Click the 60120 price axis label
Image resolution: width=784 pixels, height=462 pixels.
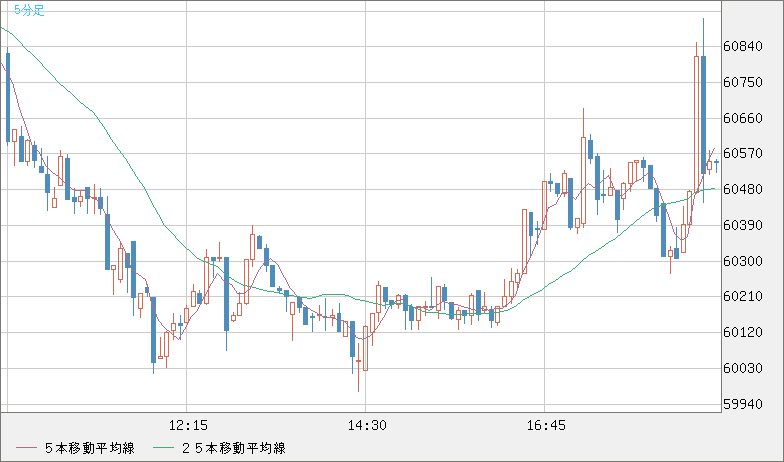pos(743,332)
